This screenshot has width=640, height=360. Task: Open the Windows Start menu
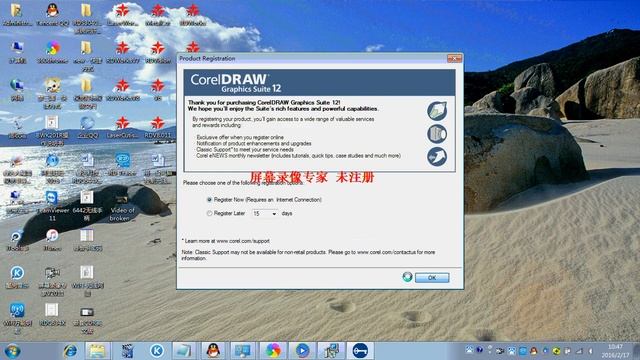12,351
